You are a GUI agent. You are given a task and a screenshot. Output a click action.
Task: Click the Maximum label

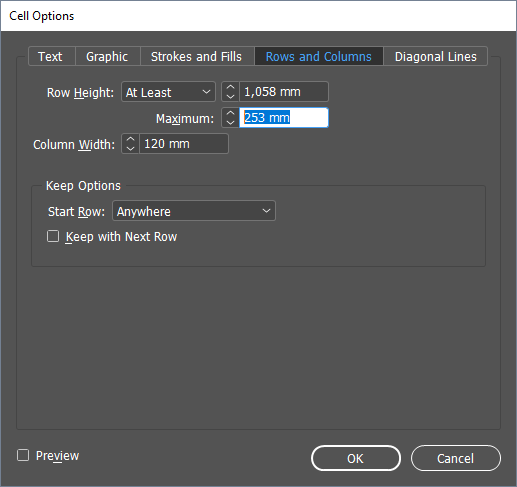pos(185,119)
